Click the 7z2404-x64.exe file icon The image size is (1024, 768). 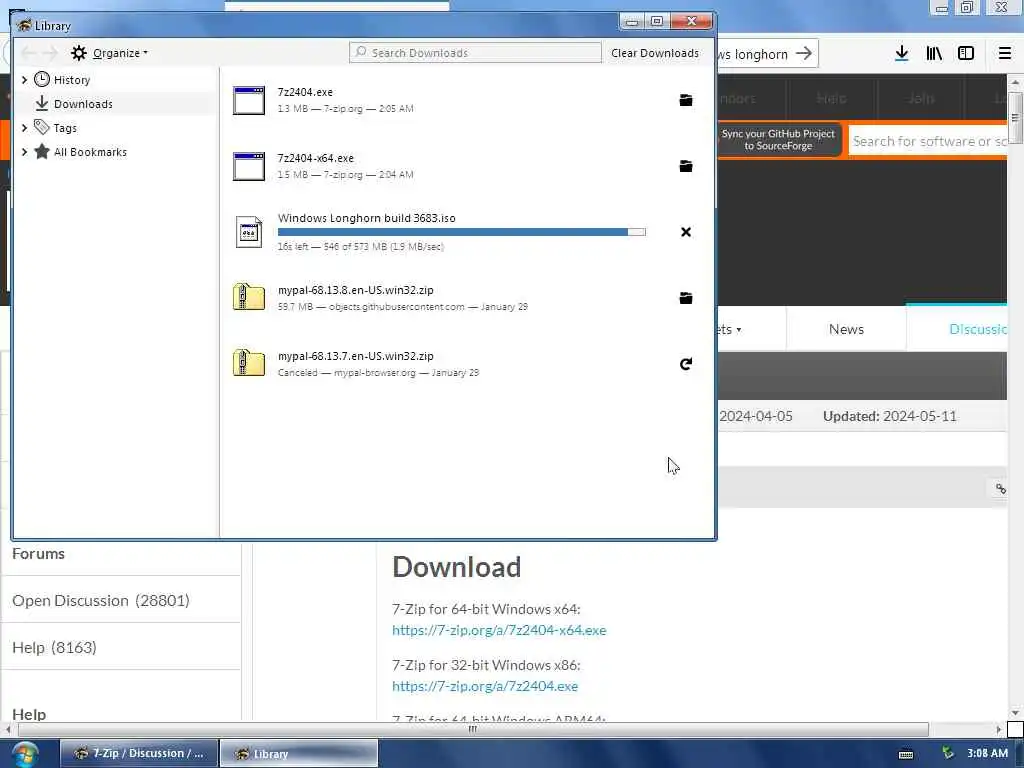249,166
